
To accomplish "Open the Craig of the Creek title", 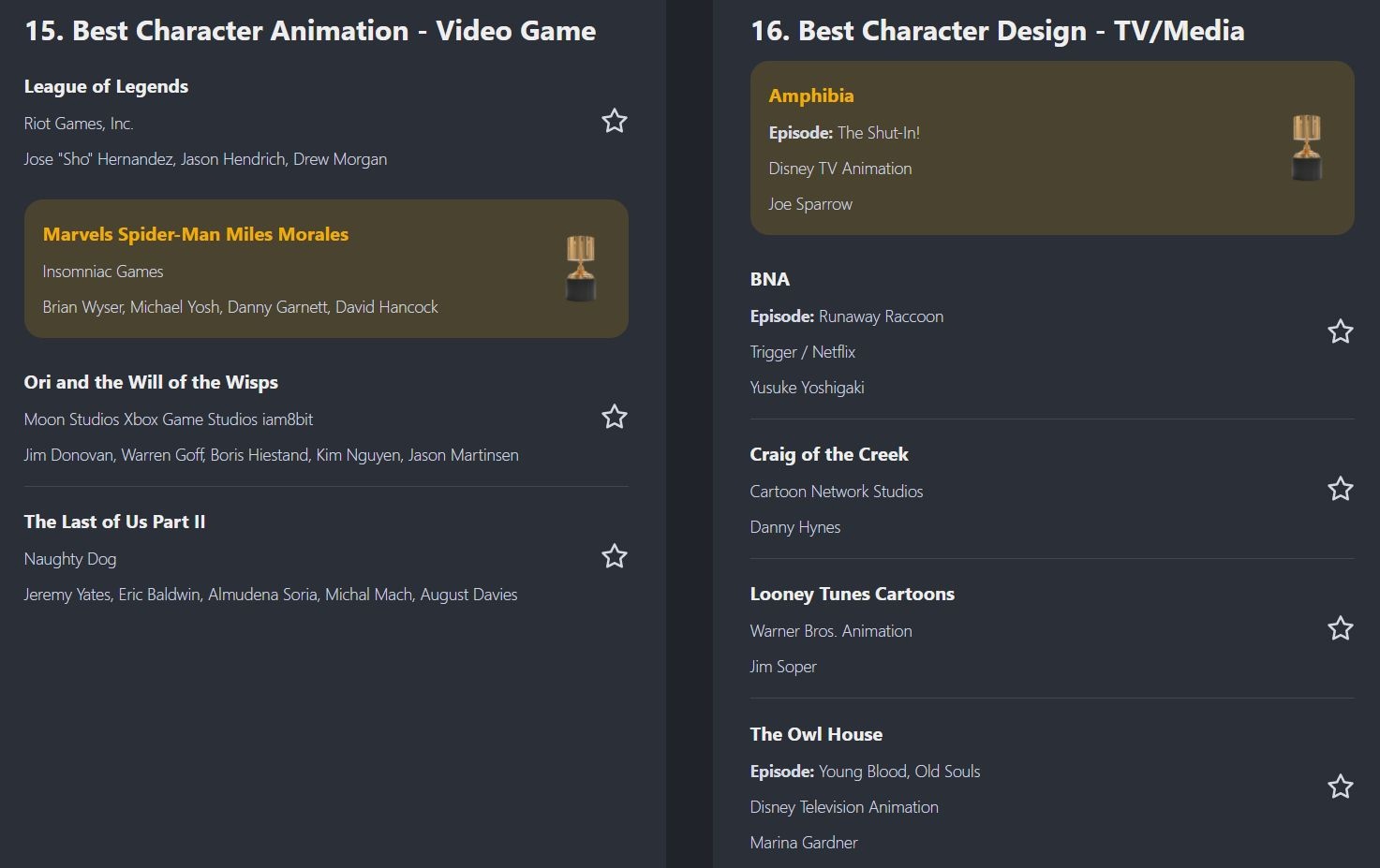I will [x=828, y=454].
